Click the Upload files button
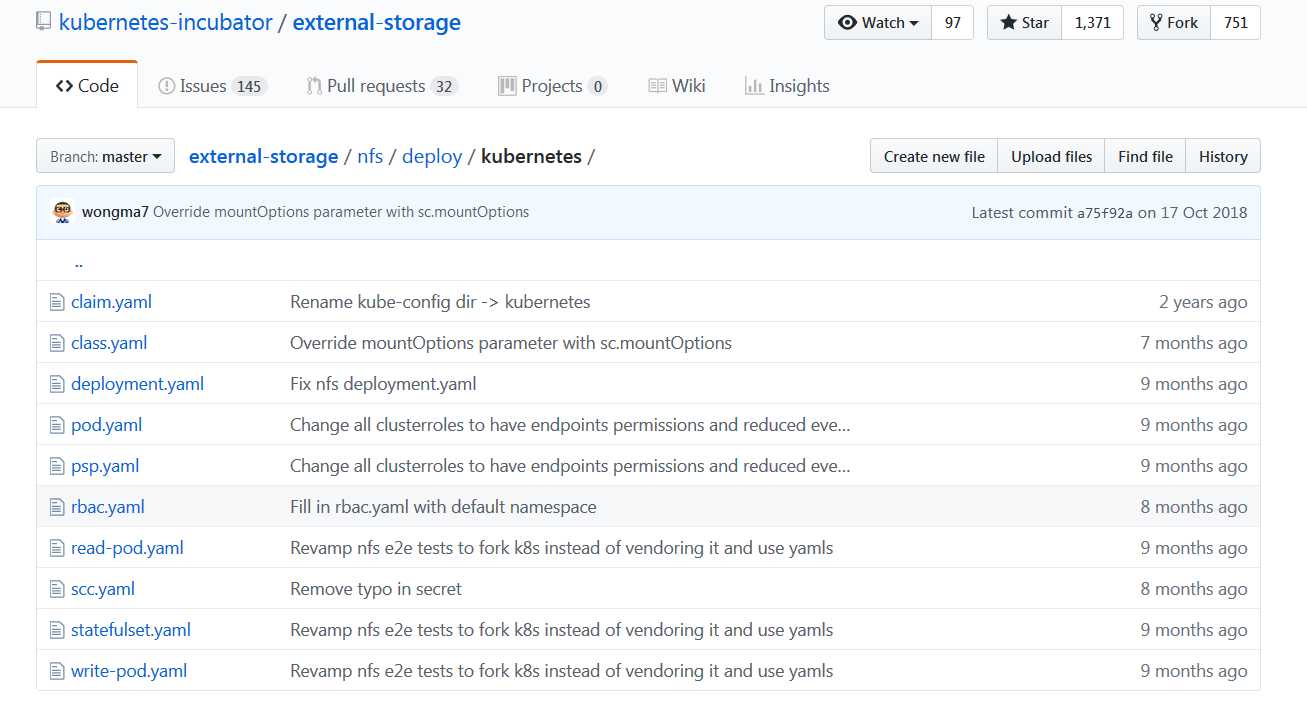 coord(1051,156)
